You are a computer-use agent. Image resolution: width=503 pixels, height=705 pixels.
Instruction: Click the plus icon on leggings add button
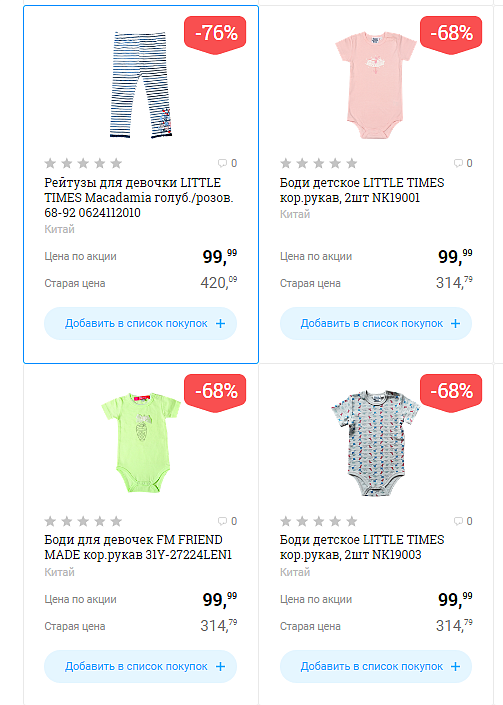point(220,323)
